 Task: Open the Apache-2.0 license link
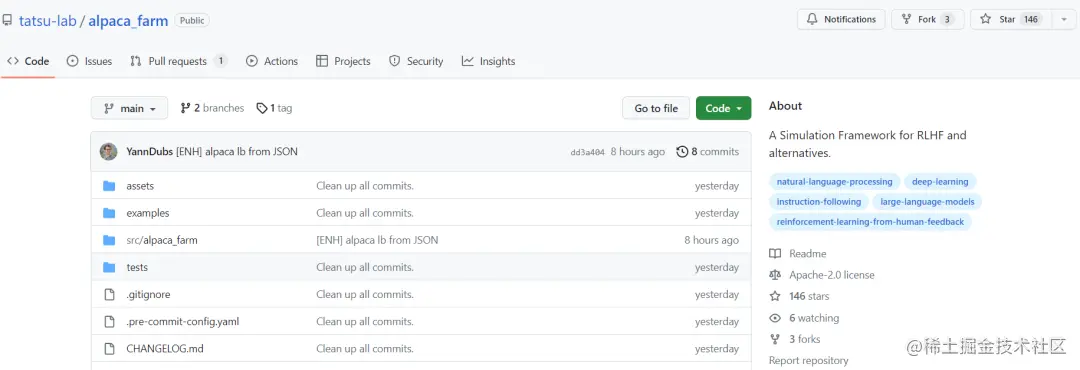(831, 275)
